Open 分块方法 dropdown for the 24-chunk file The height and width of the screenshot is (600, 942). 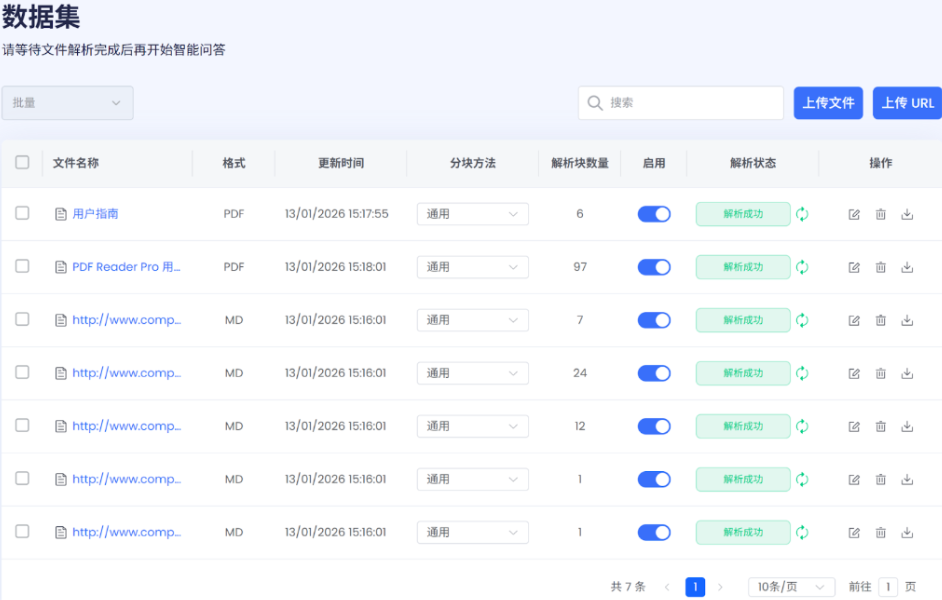[473, 373]
